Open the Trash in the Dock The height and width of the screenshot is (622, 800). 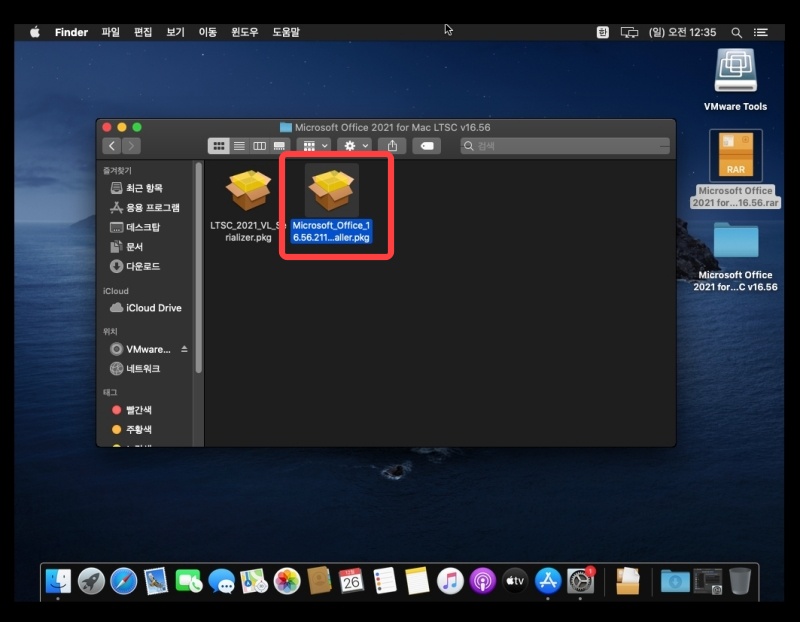click(x=740, y=581)
